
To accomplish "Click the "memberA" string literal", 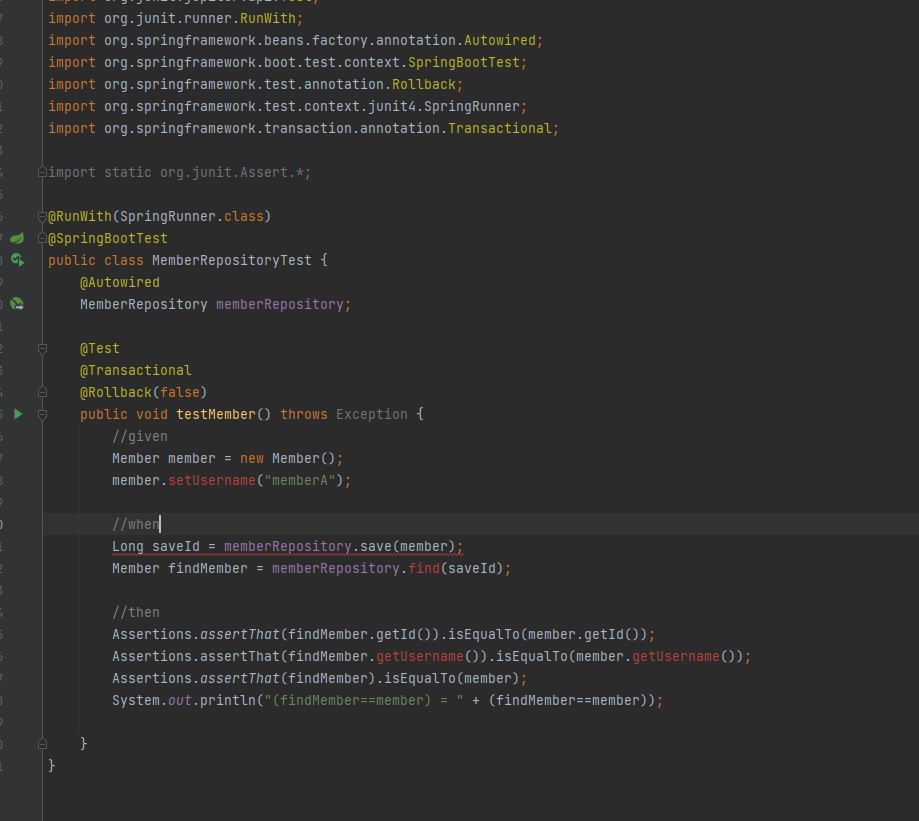I will [x=299, y=481].
